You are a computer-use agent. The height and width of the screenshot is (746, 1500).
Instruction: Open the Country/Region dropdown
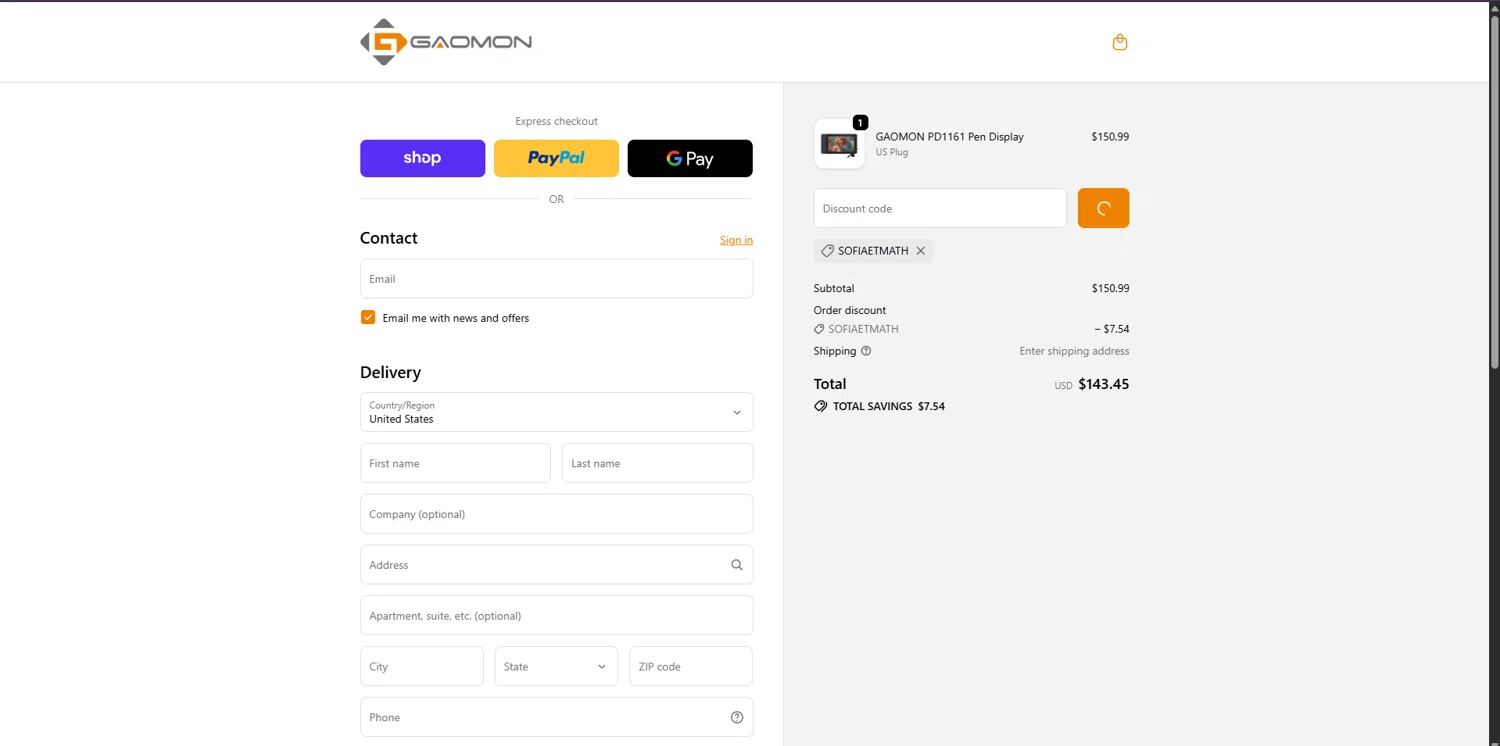556,412
